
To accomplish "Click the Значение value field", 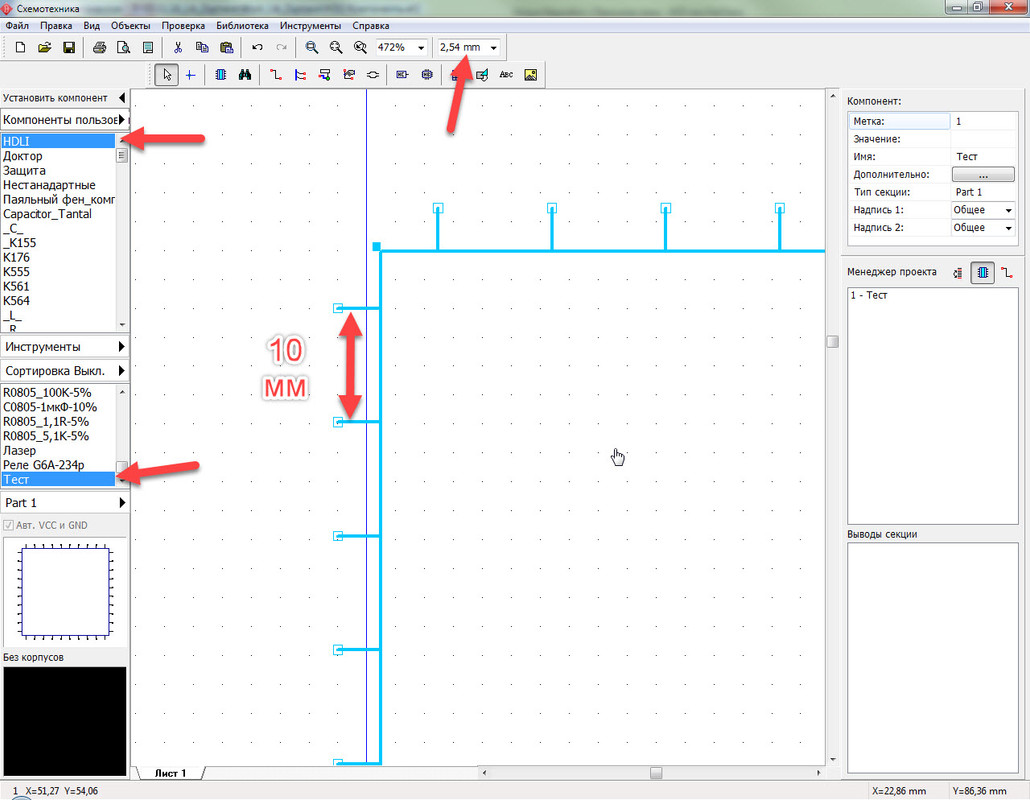I will pyautogui.click(x=983, y=139).
